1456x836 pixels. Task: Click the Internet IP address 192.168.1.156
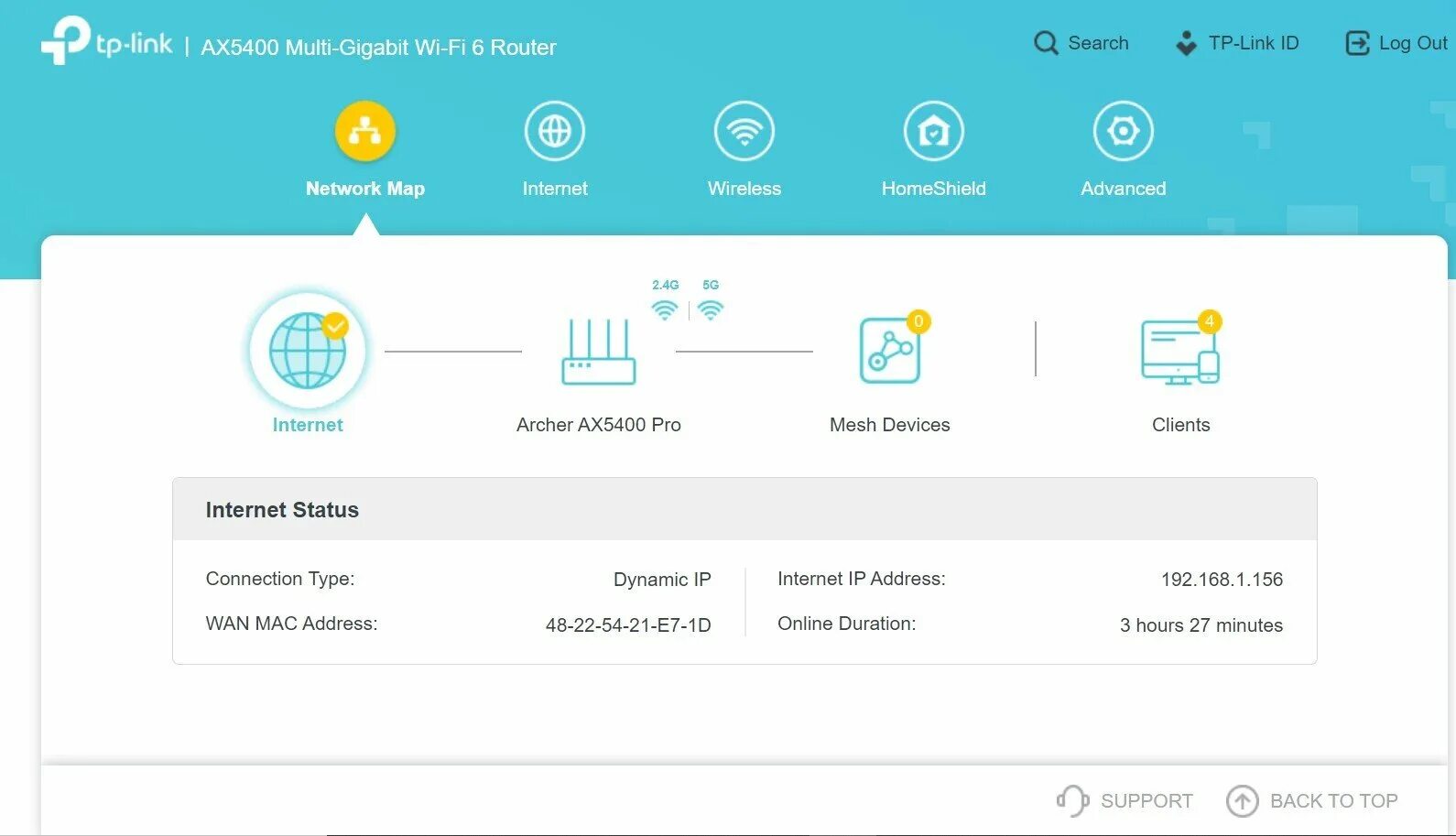1222,580
